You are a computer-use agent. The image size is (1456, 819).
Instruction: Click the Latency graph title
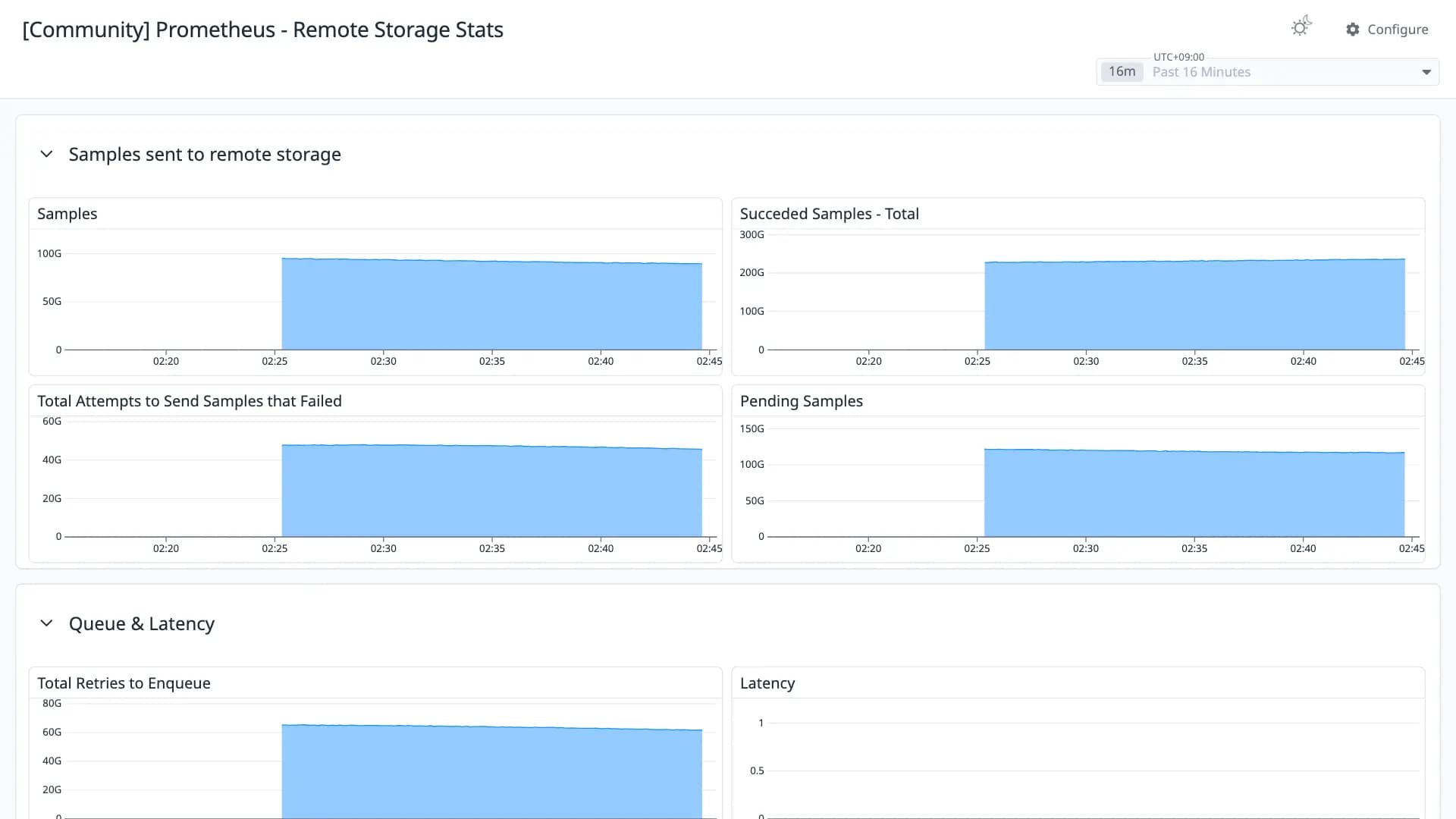[x=767, y=683]
